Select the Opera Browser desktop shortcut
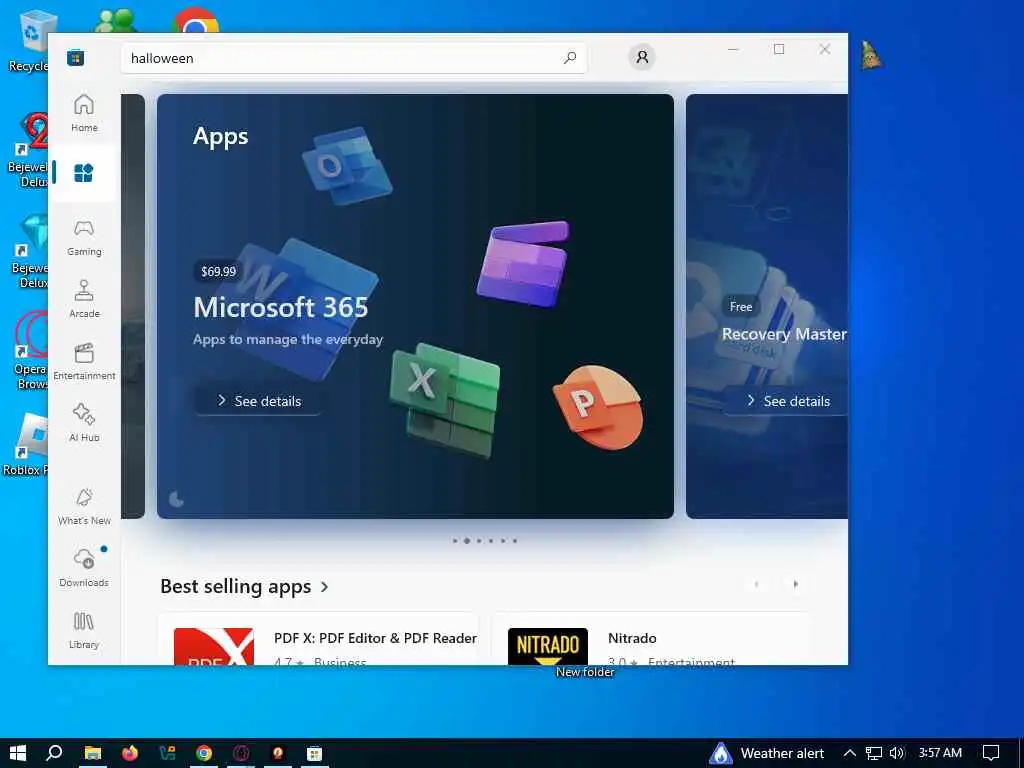 (29, 351)
